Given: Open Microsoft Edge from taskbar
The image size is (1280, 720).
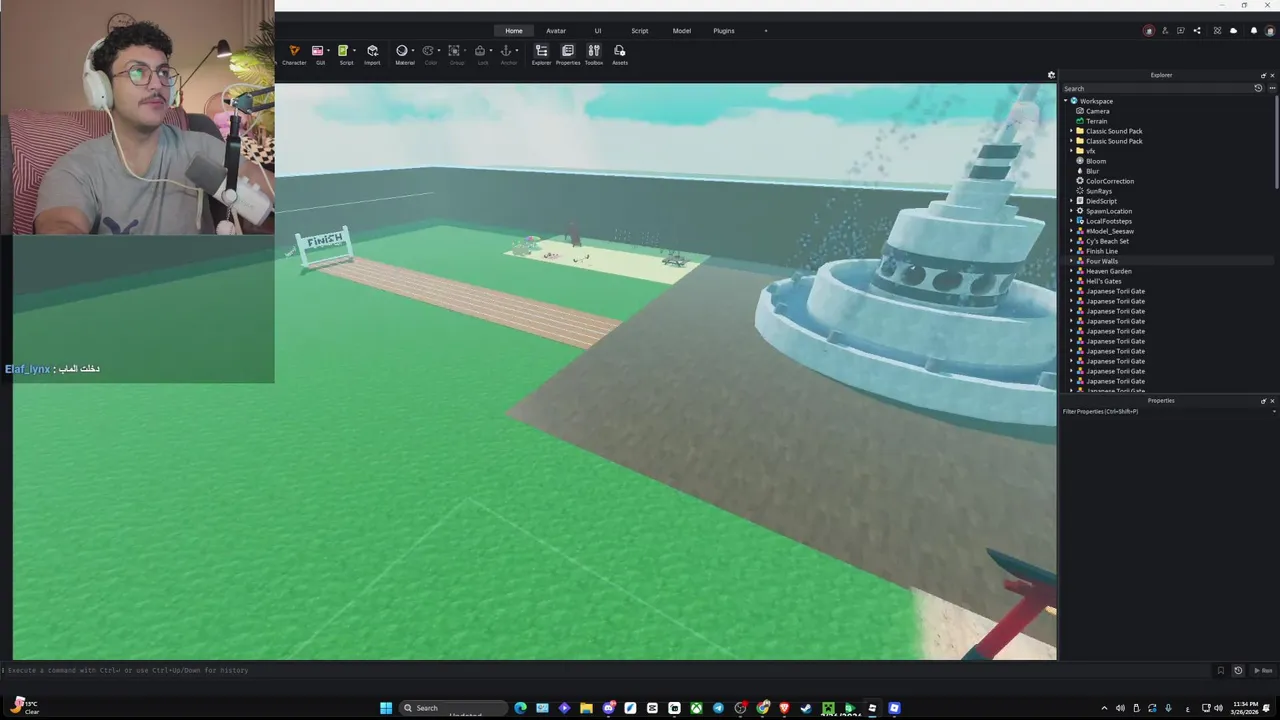Looking at the screenshot, I should coord(520,708).
